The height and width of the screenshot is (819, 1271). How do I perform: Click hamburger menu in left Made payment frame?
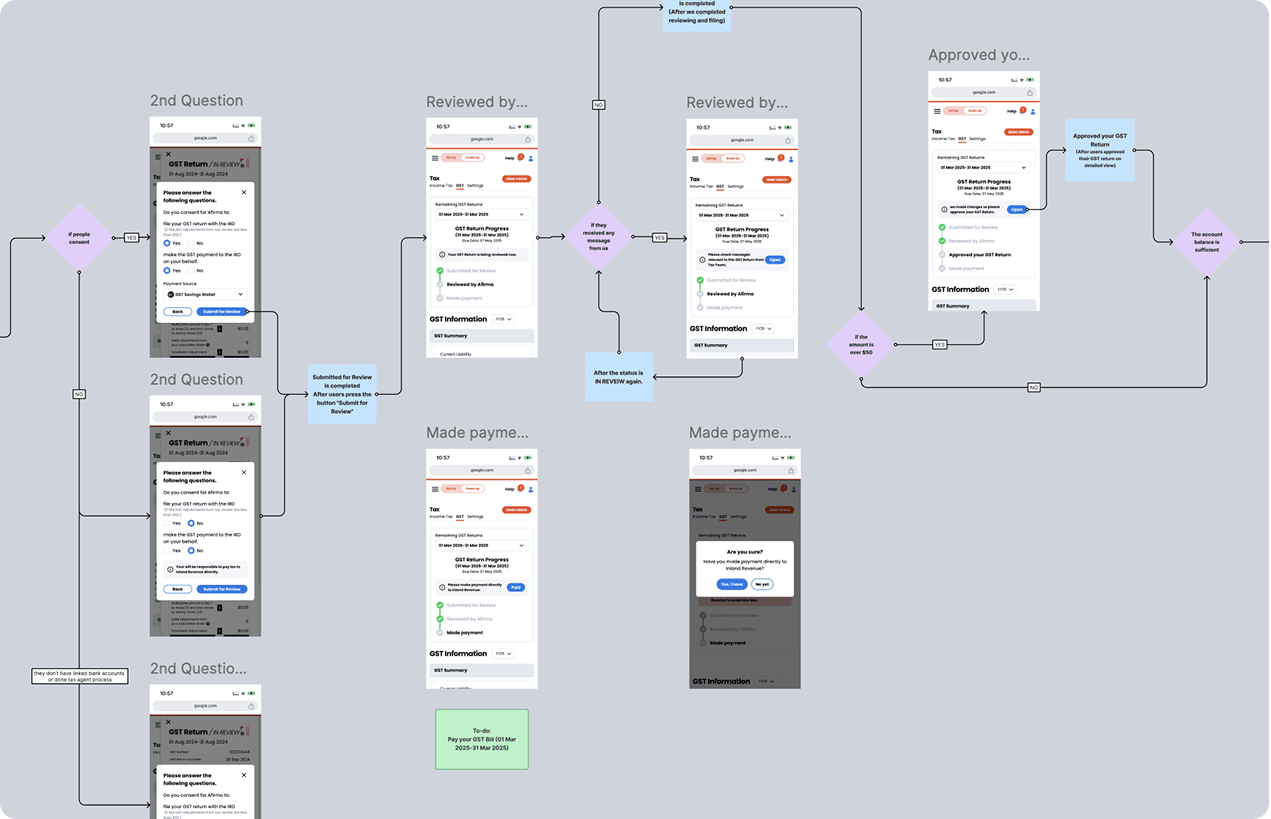[x=435, y=489]
